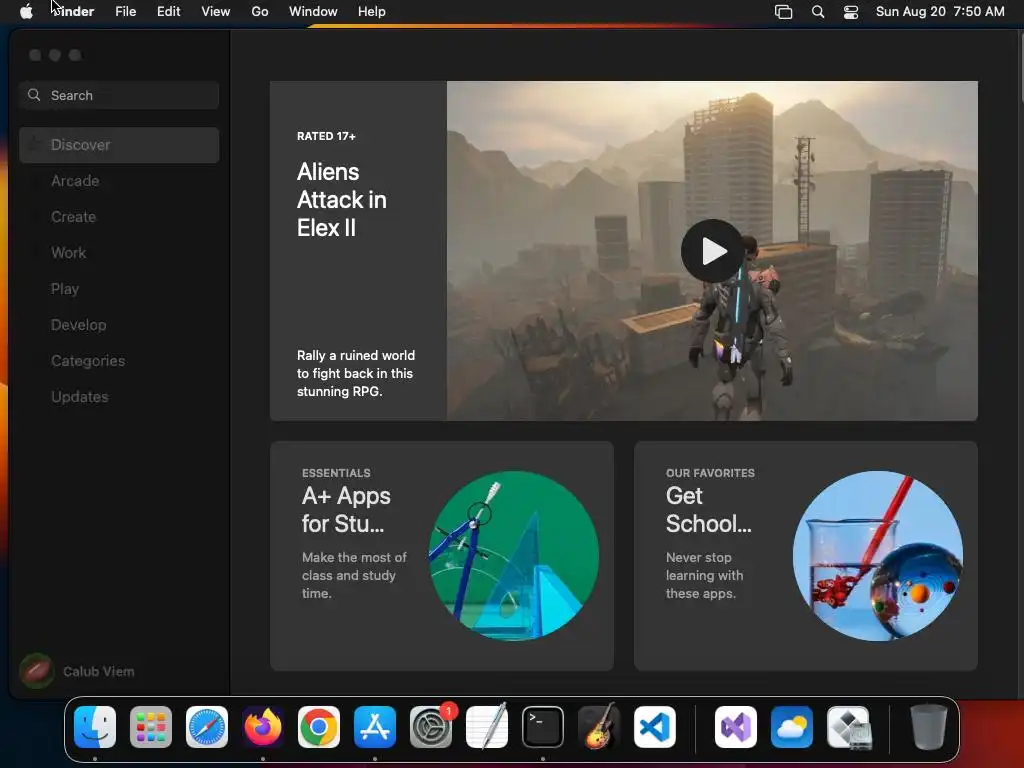Open the Develop section
The width and height of the screenshot is (1024, 768).
[78, 325]
